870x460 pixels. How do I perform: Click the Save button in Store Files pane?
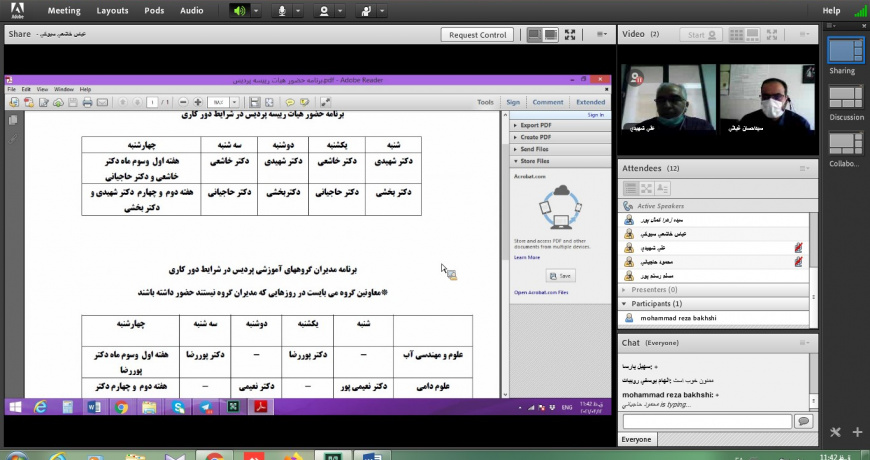[x=560, y=276]
